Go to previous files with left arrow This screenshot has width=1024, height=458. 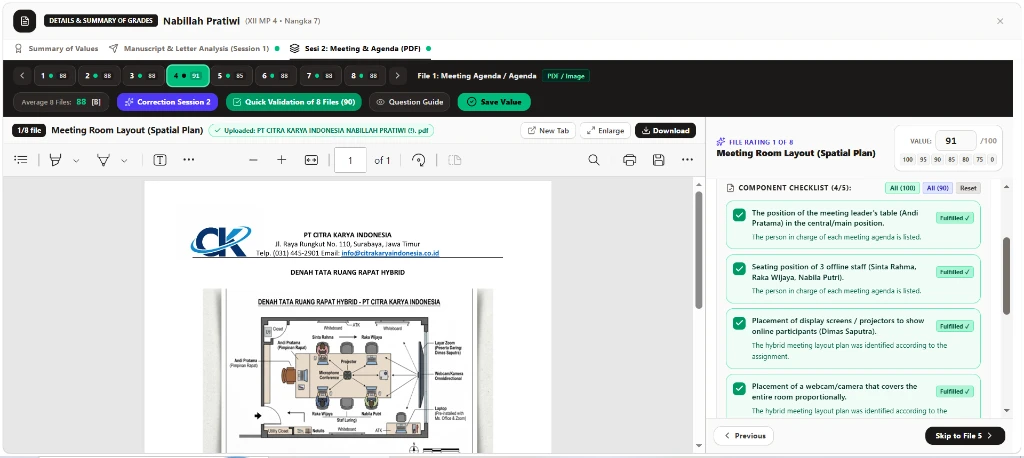point(22,76)
